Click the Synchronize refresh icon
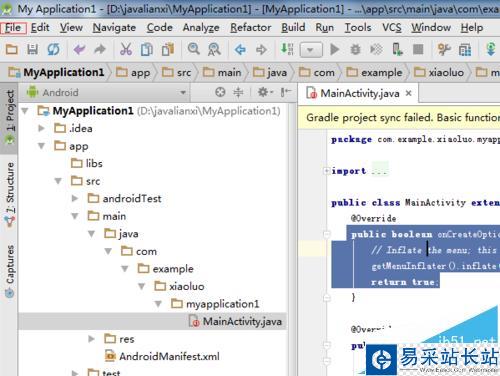 click(53, 49)
